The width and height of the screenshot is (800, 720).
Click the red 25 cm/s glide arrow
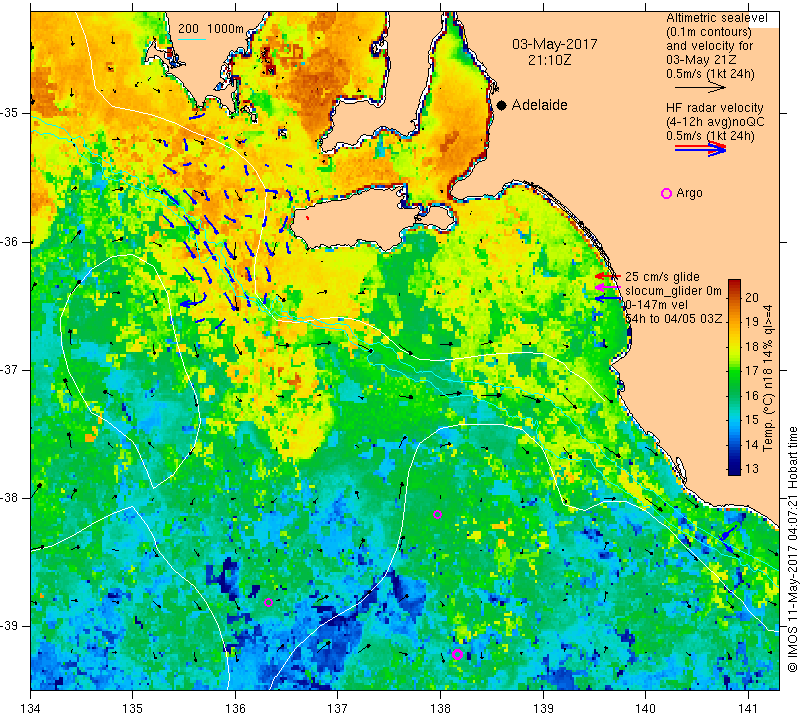pyautogui.click(x=608, y=277)
